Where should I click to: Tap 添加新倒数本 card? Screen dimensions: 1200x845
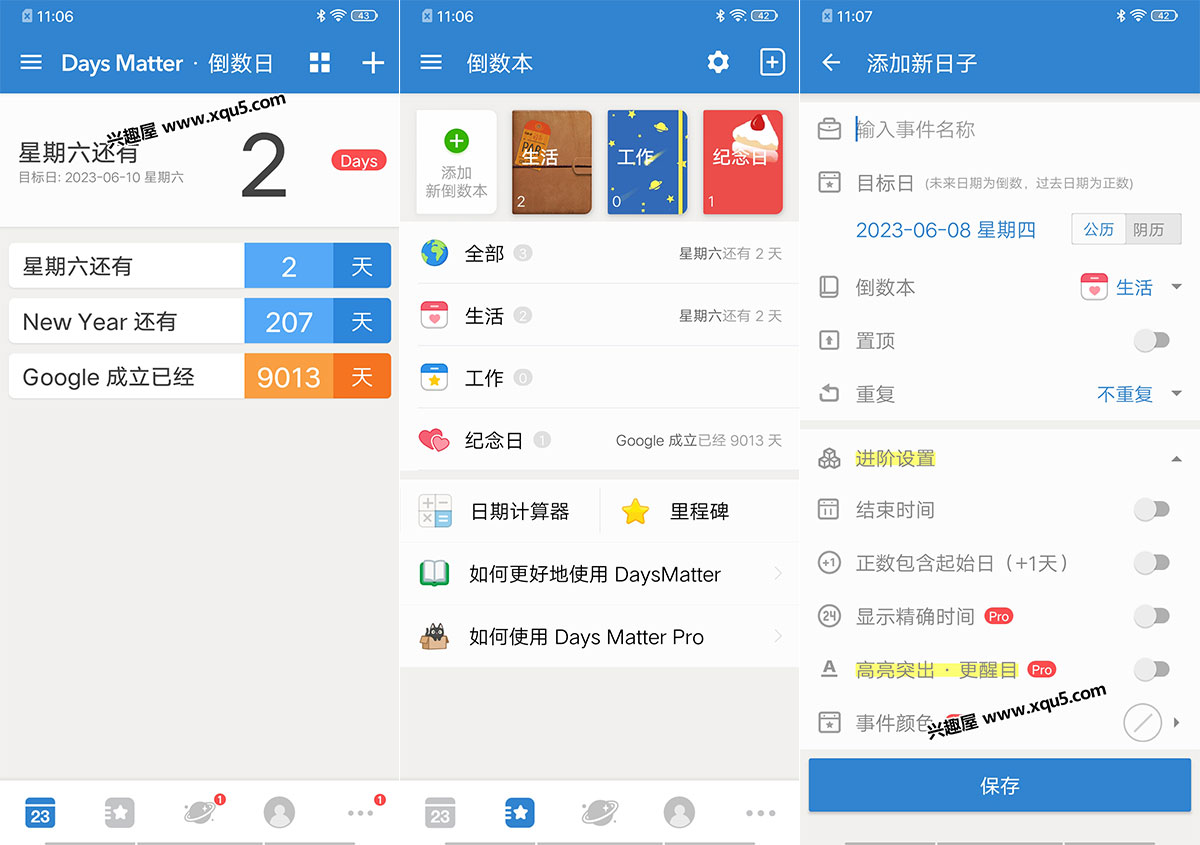point(456,162)
